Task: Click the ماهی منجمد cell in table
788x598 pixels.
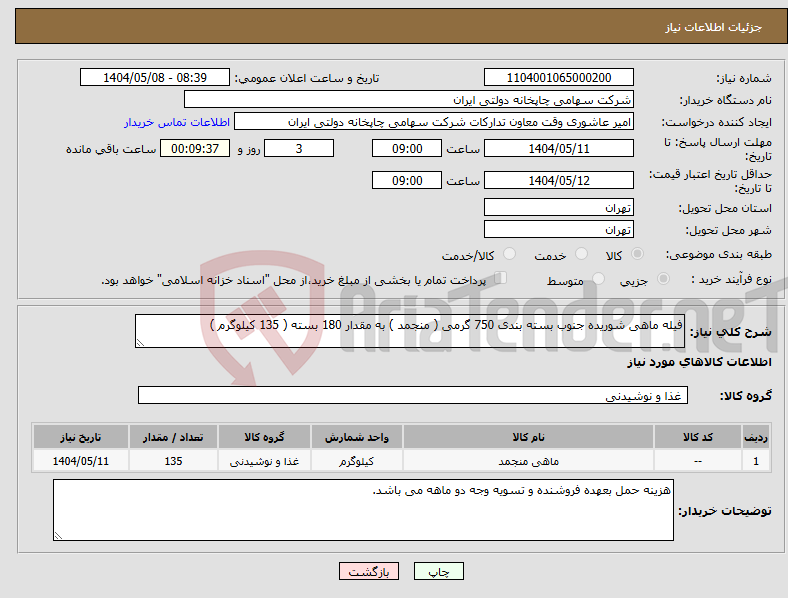Action: 528,461
